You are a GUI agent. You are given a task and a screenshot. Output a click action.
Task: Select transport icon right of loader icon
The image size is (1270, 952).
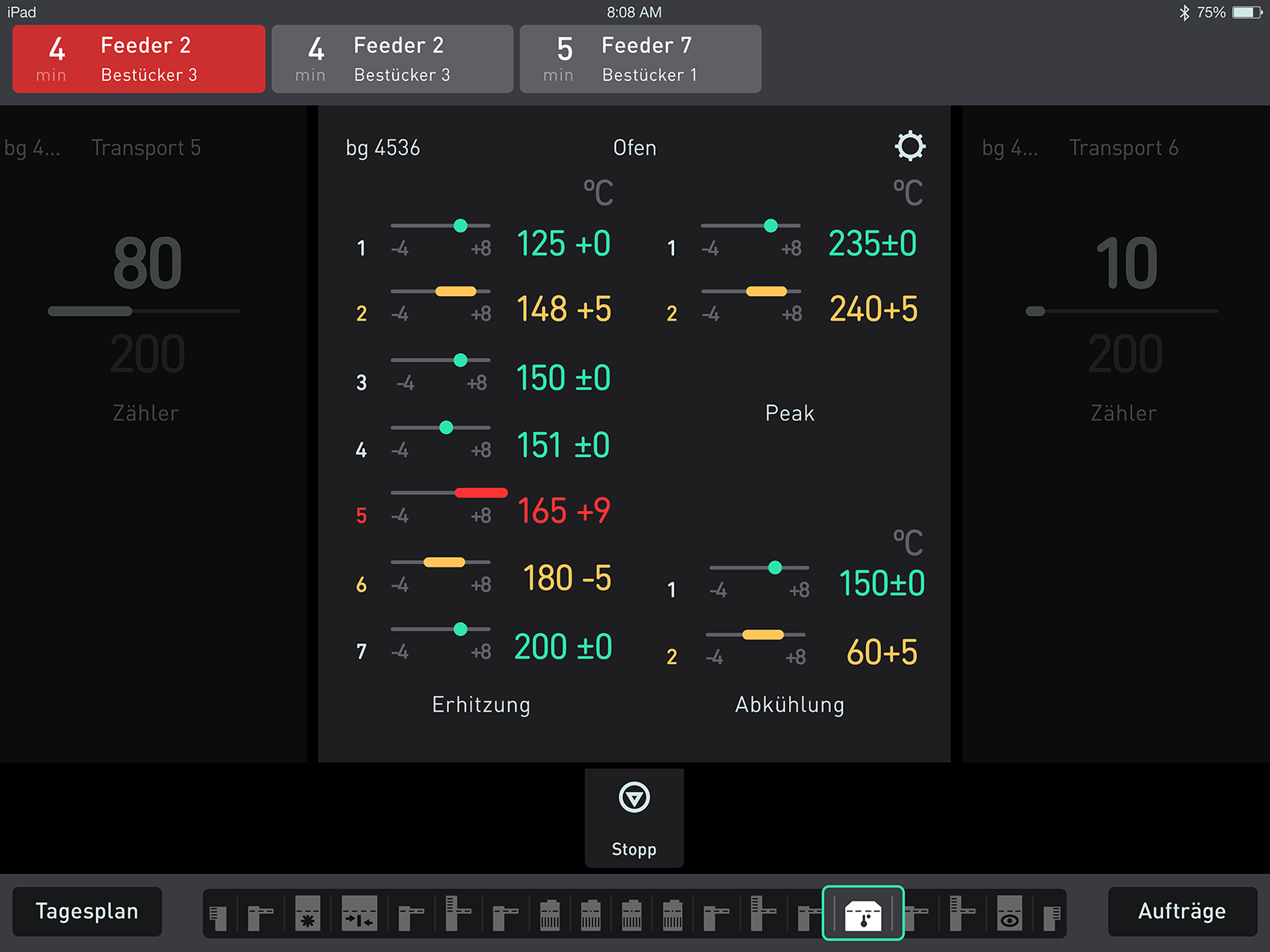point(260,918)
